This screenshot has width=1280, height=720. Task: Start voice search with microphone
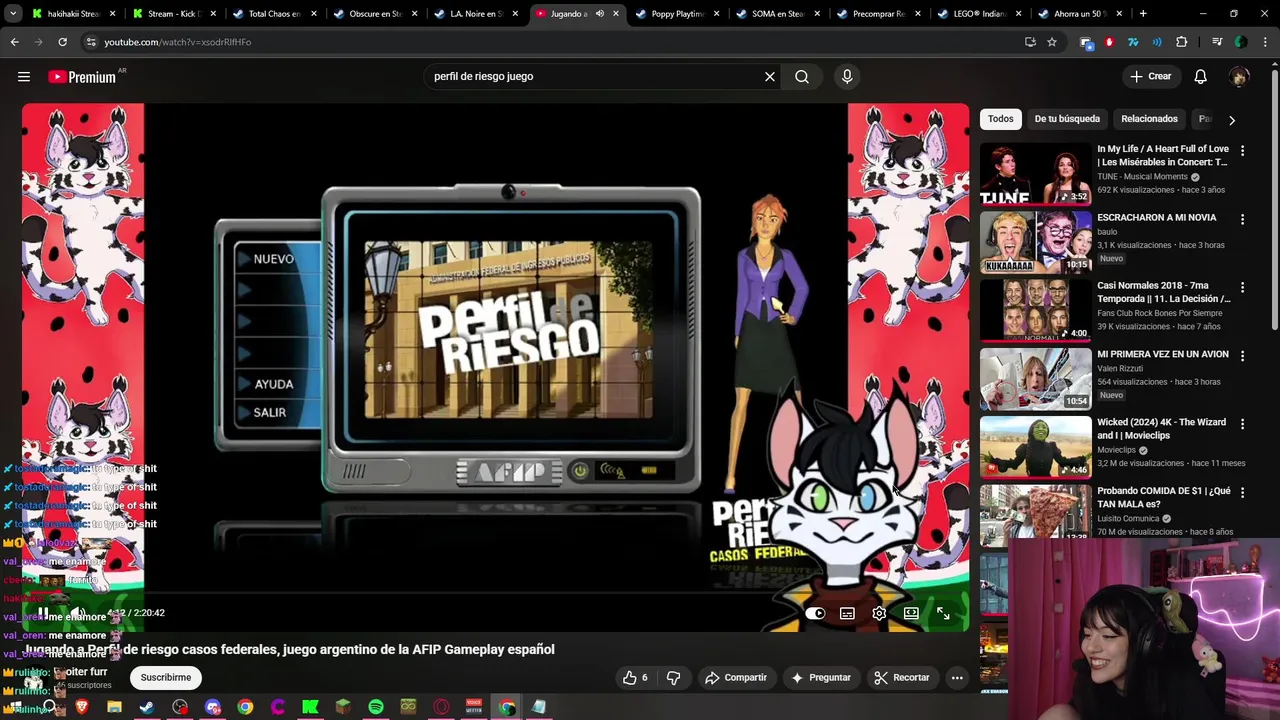[847, 76]
